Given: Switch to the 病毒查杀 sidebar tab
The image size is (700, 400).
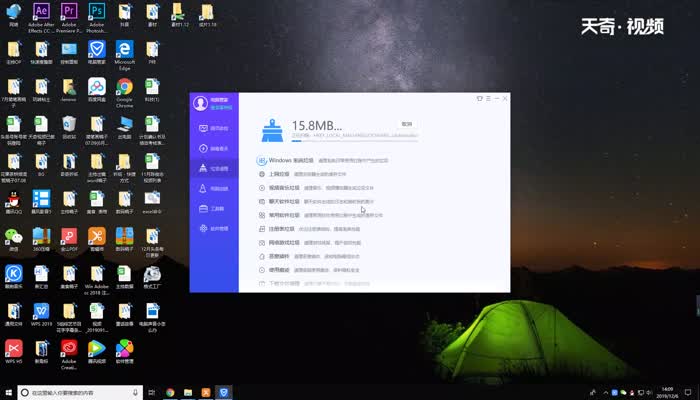Looking at the screenshot, I should click(x=214, y=148).
